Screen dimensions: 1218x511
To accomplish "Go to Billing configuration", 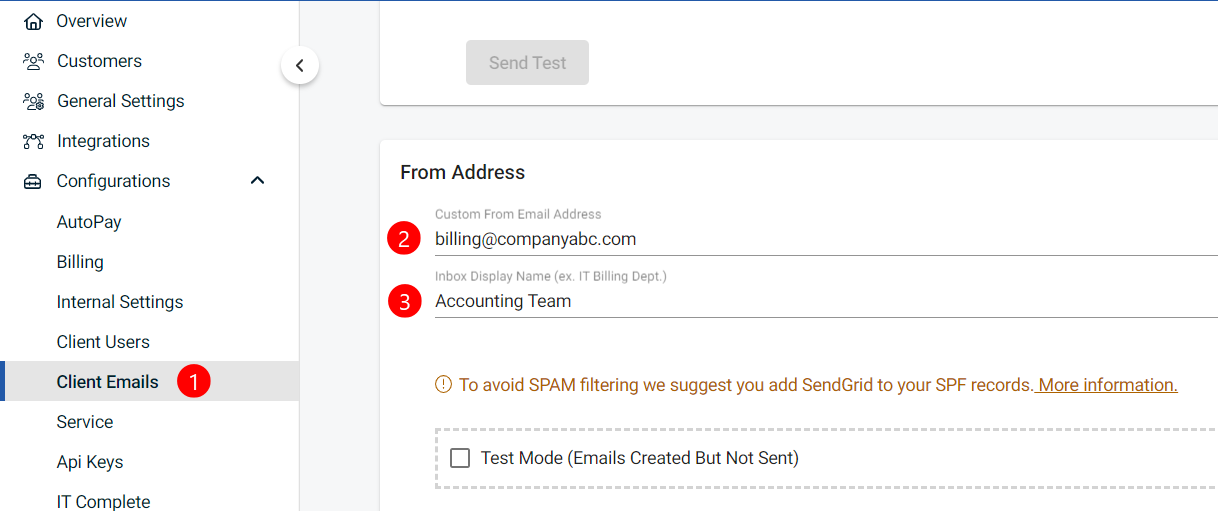I will (x=80, y=262).
